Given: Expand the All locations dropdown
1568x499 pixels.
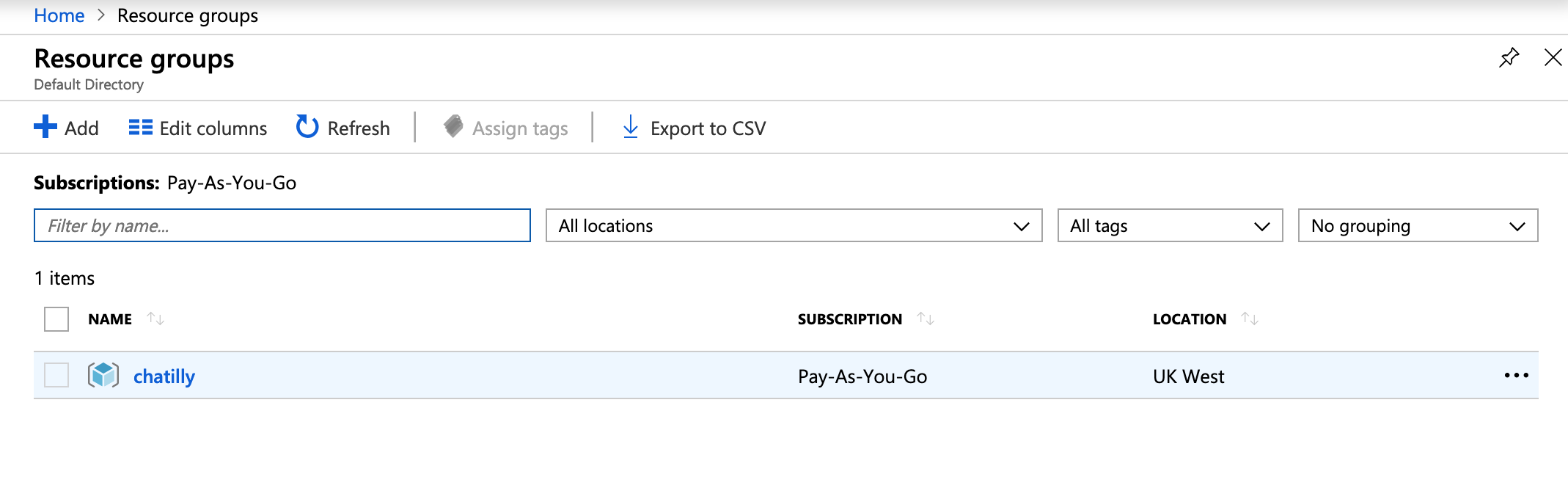Looking at the screenshot, I should click(794, 226).
